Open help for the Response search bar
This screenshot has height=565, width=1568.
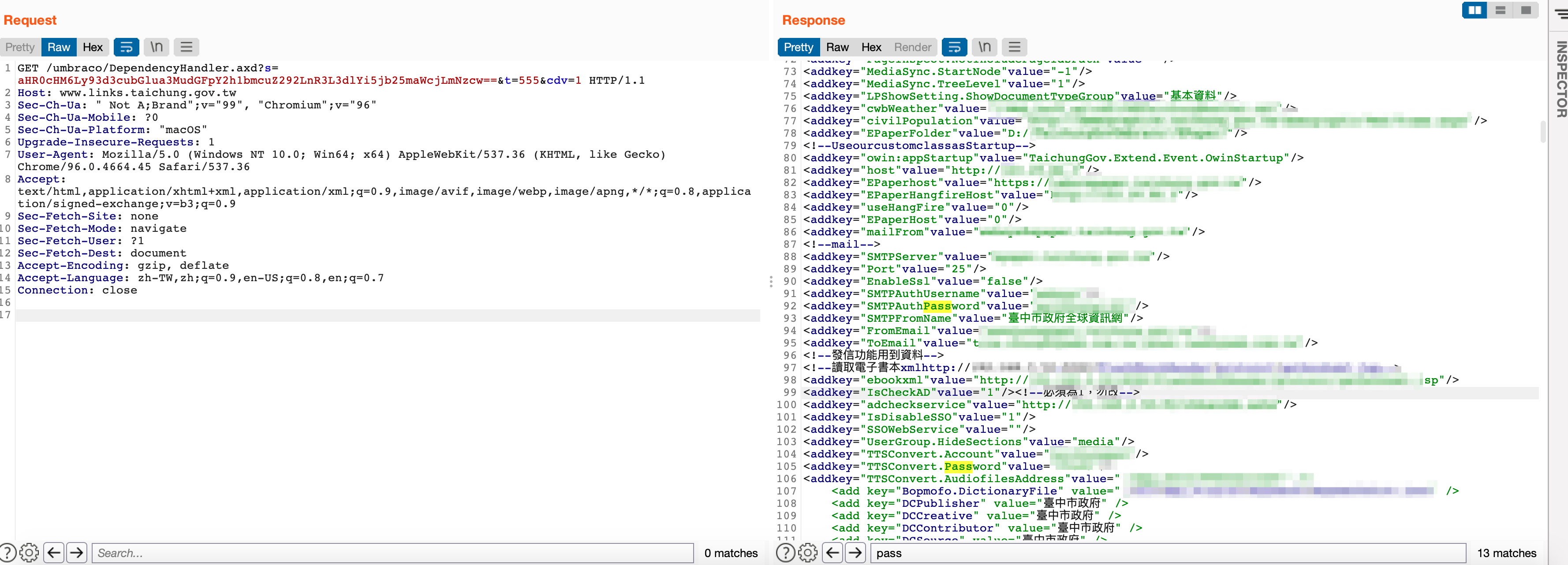click(786, 553)
